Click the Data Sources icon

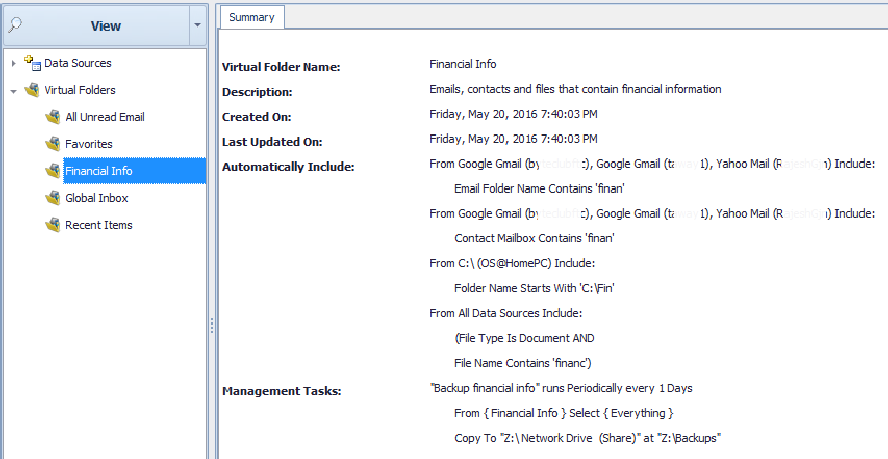32,63
